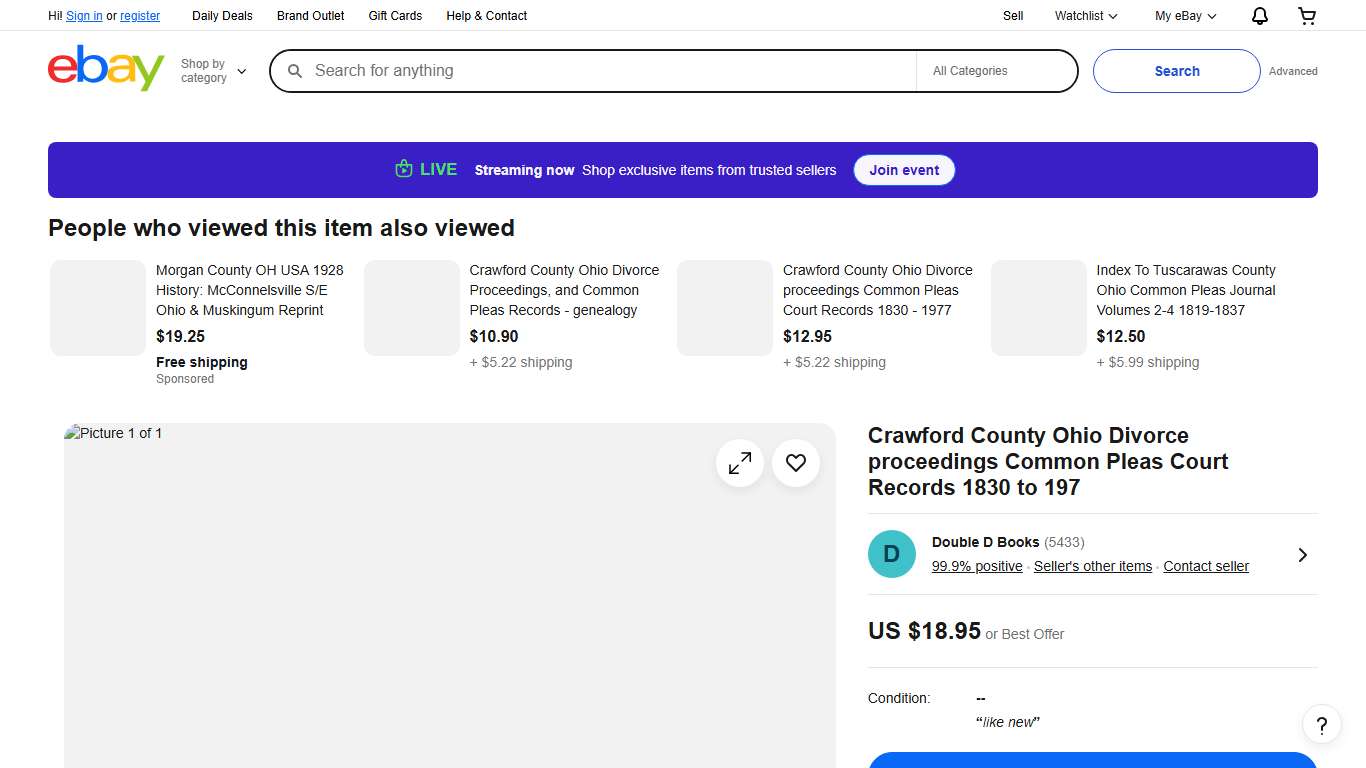
Task: Add item to watchlist via heart icon
Action: coord(795,463)
